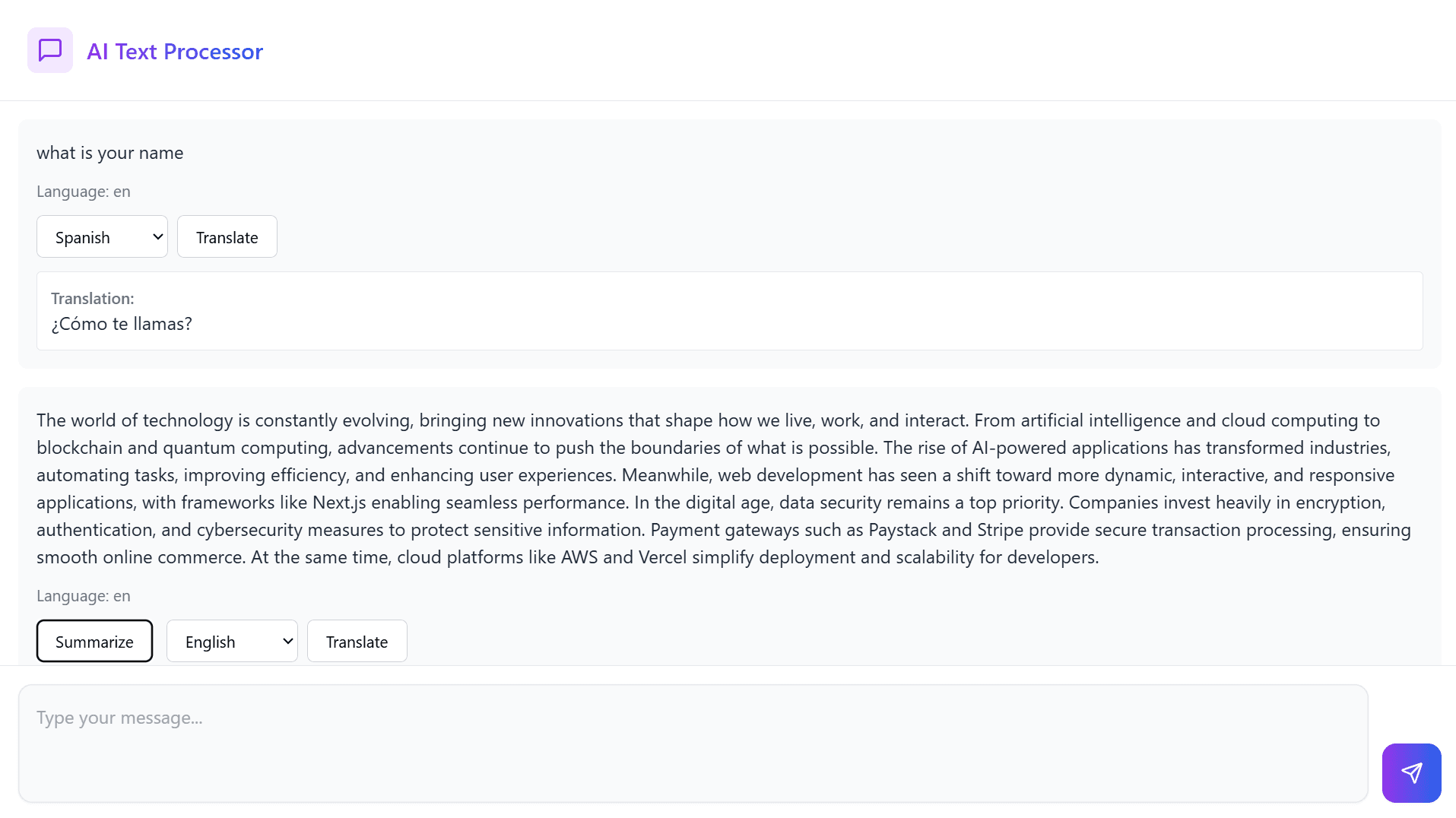
Task: Click the "what is your name" message text
Action: coord(109,153)
